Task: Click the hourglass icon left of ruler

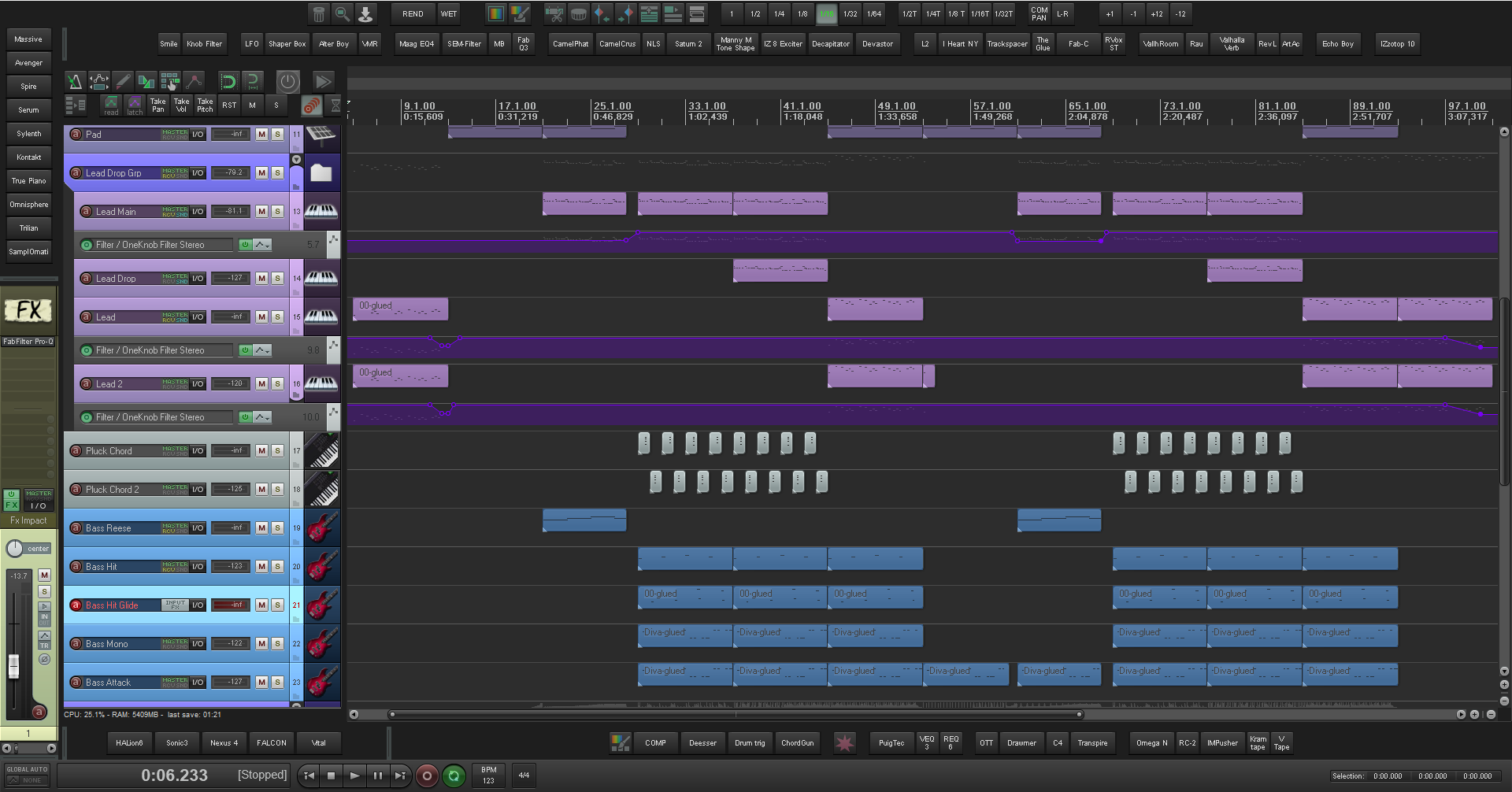Action: [335, 105]
